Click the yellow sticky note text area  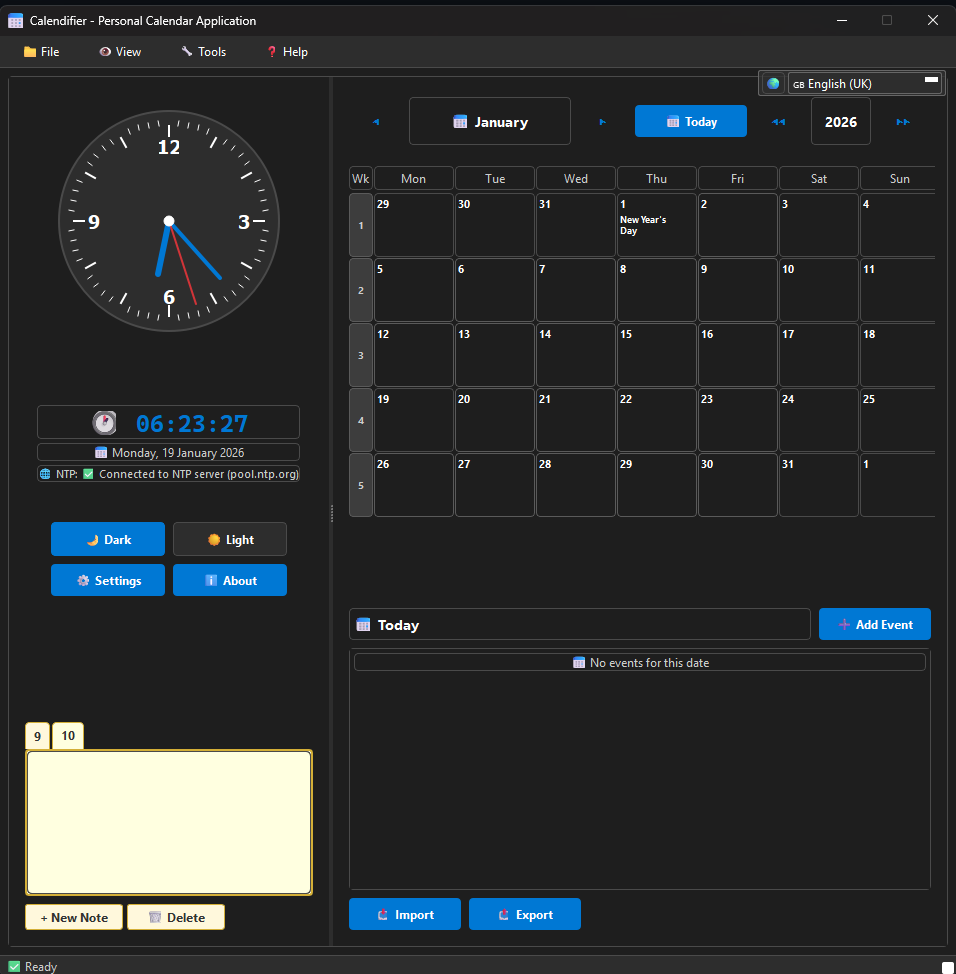tap(169, 822)
